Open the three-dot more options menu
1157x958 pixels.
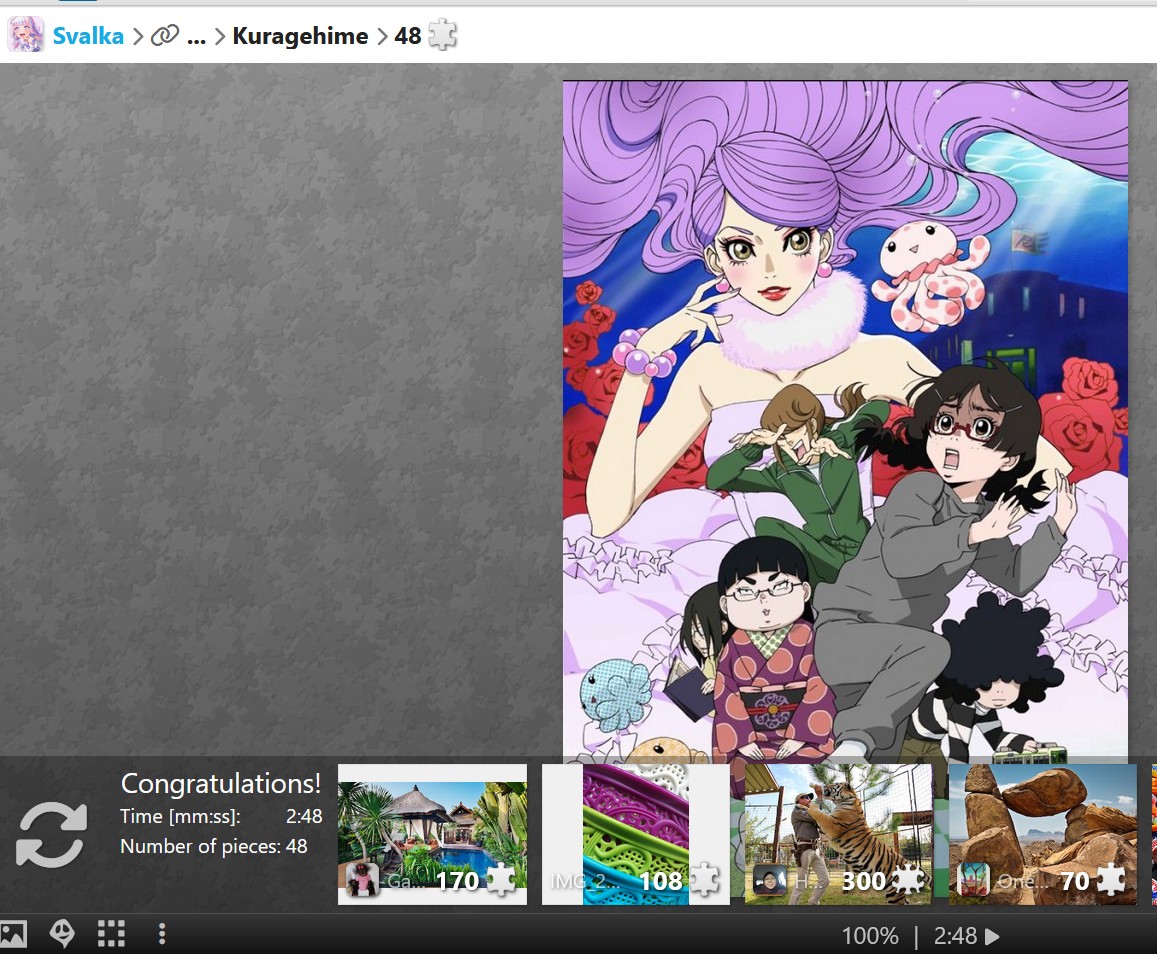162,934
